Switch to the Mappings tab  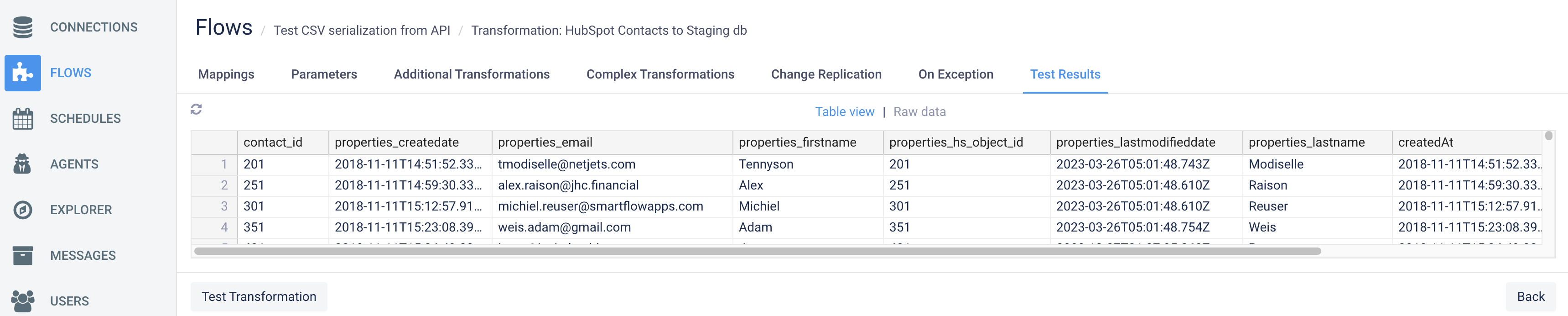point(226,74)
